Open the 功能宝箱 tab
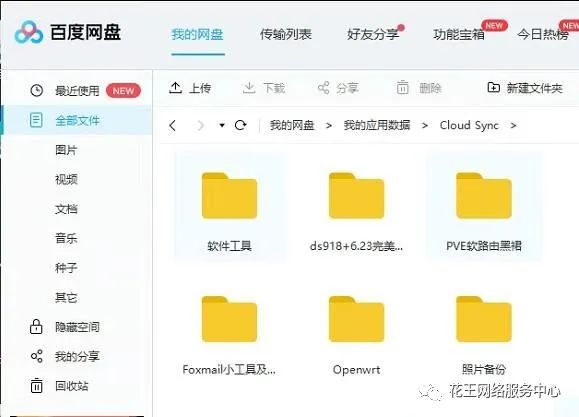 [x=459, y=34]
